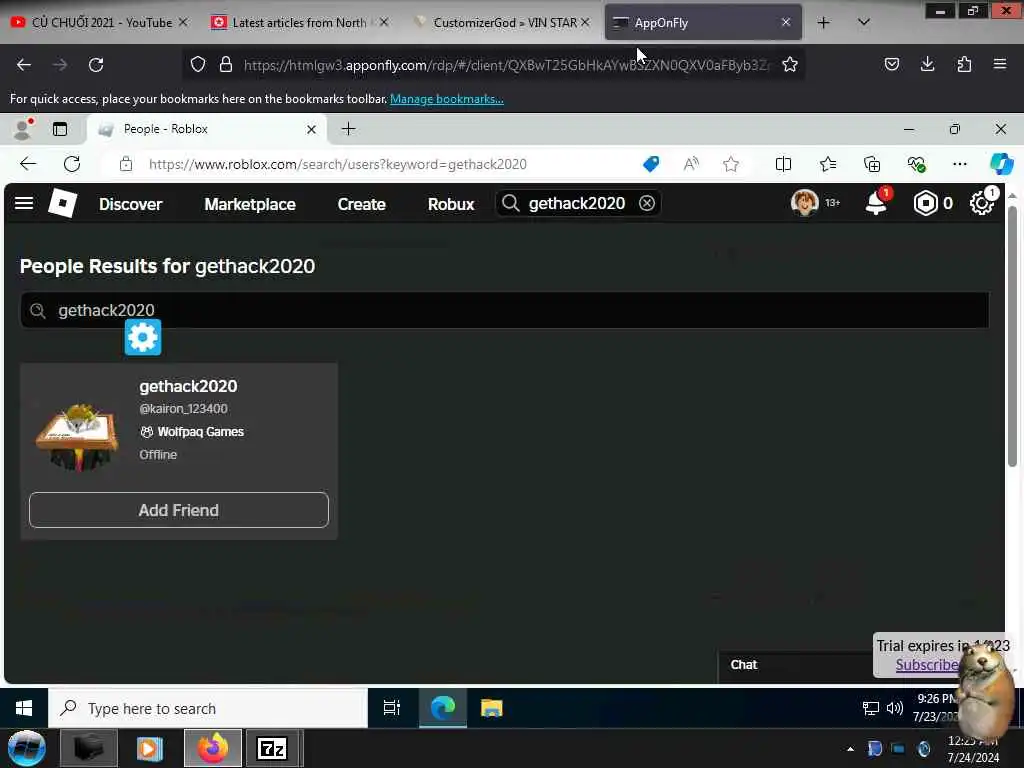This screenshot has height=768, width=1024.
Task: Open Firefox Pocket save icon
Action: coord(891,64)
